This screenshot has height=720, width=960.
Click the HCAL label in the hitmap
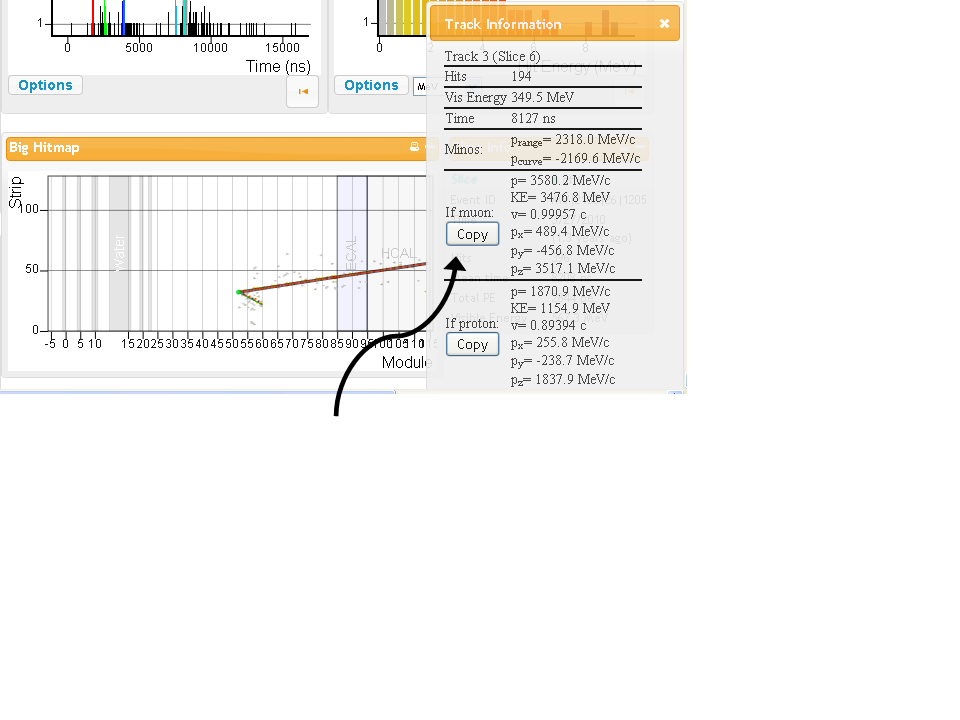(x=397, y=253)
